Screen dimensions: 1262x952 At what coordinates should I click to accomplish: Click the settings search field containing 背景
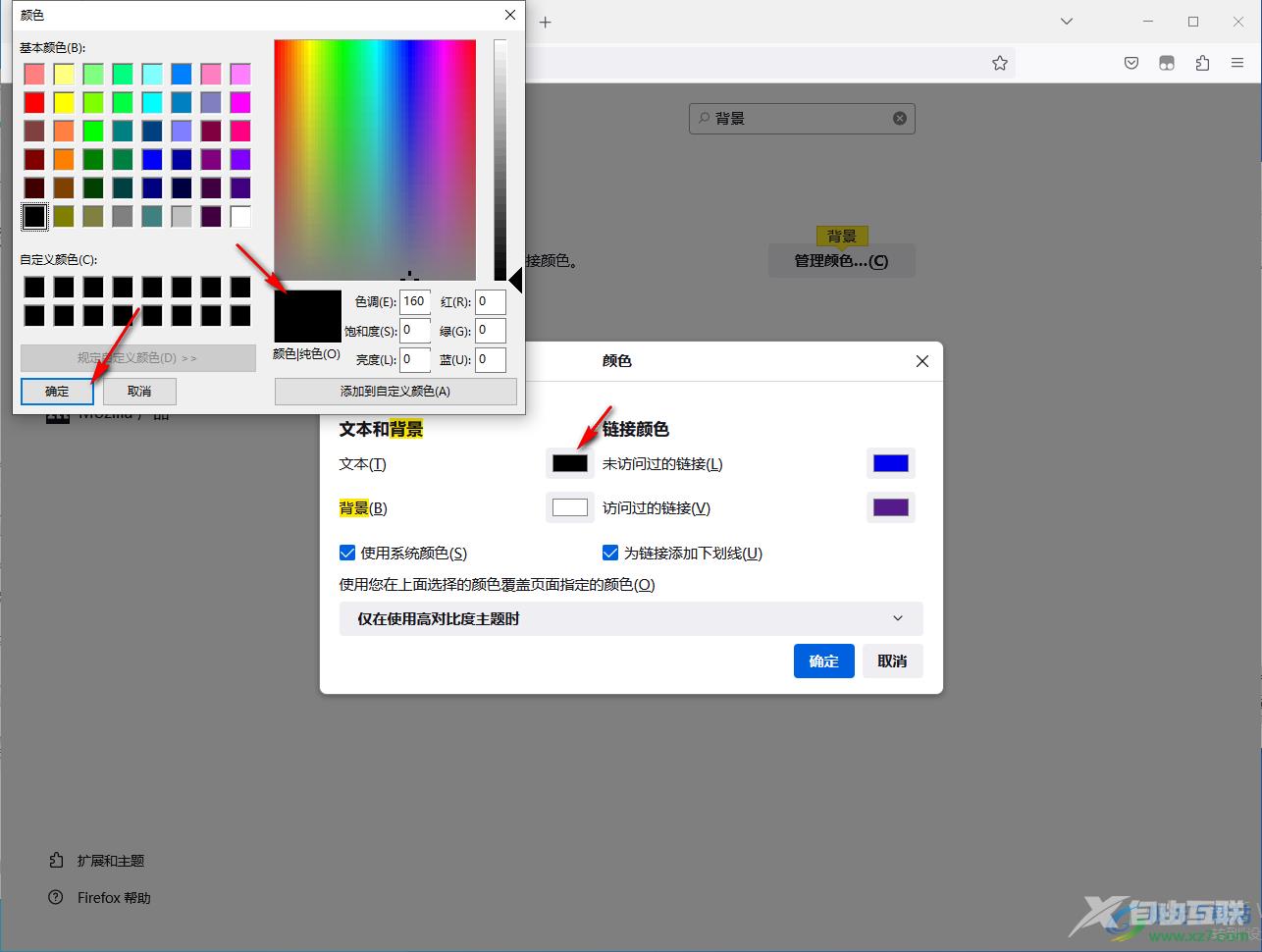coord(802,118)
